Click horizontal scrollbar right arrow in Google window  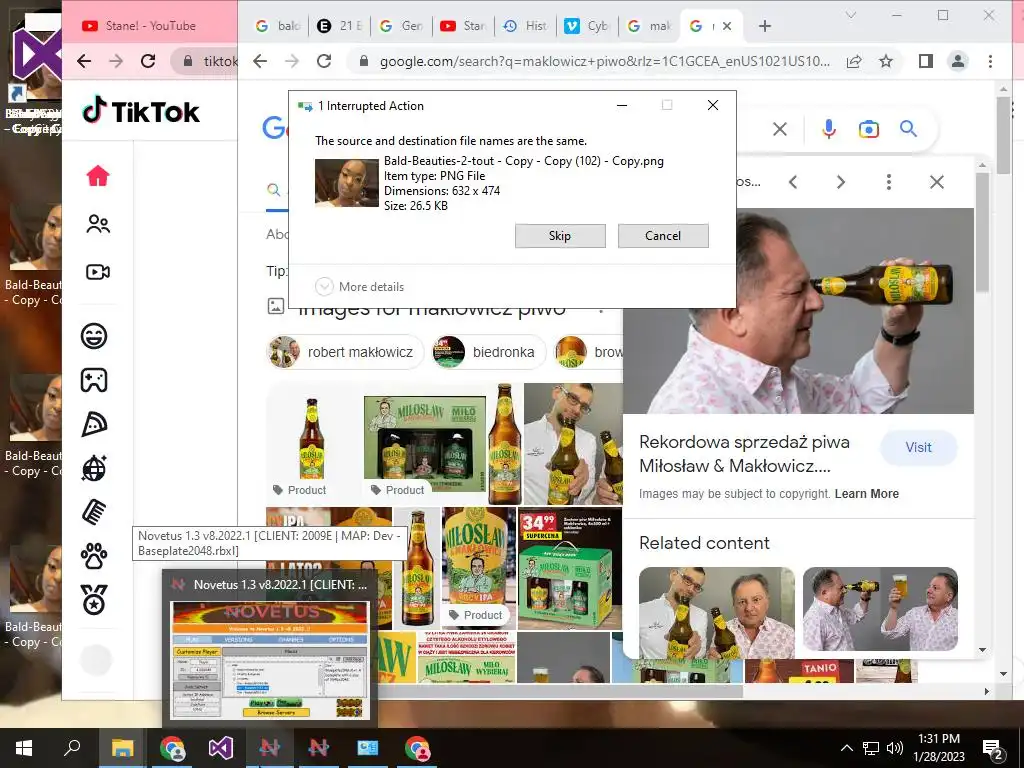tap(986, 691)
